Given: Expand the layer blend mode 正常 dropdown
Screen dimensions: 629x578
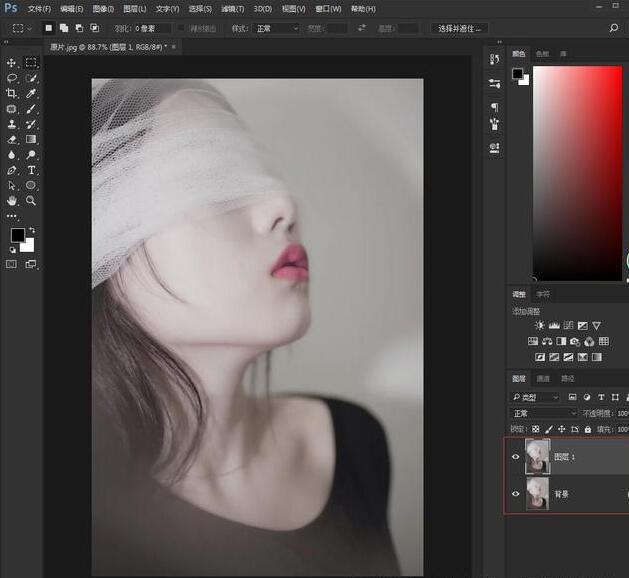Looking at the screenshot, I should (544, 413).
